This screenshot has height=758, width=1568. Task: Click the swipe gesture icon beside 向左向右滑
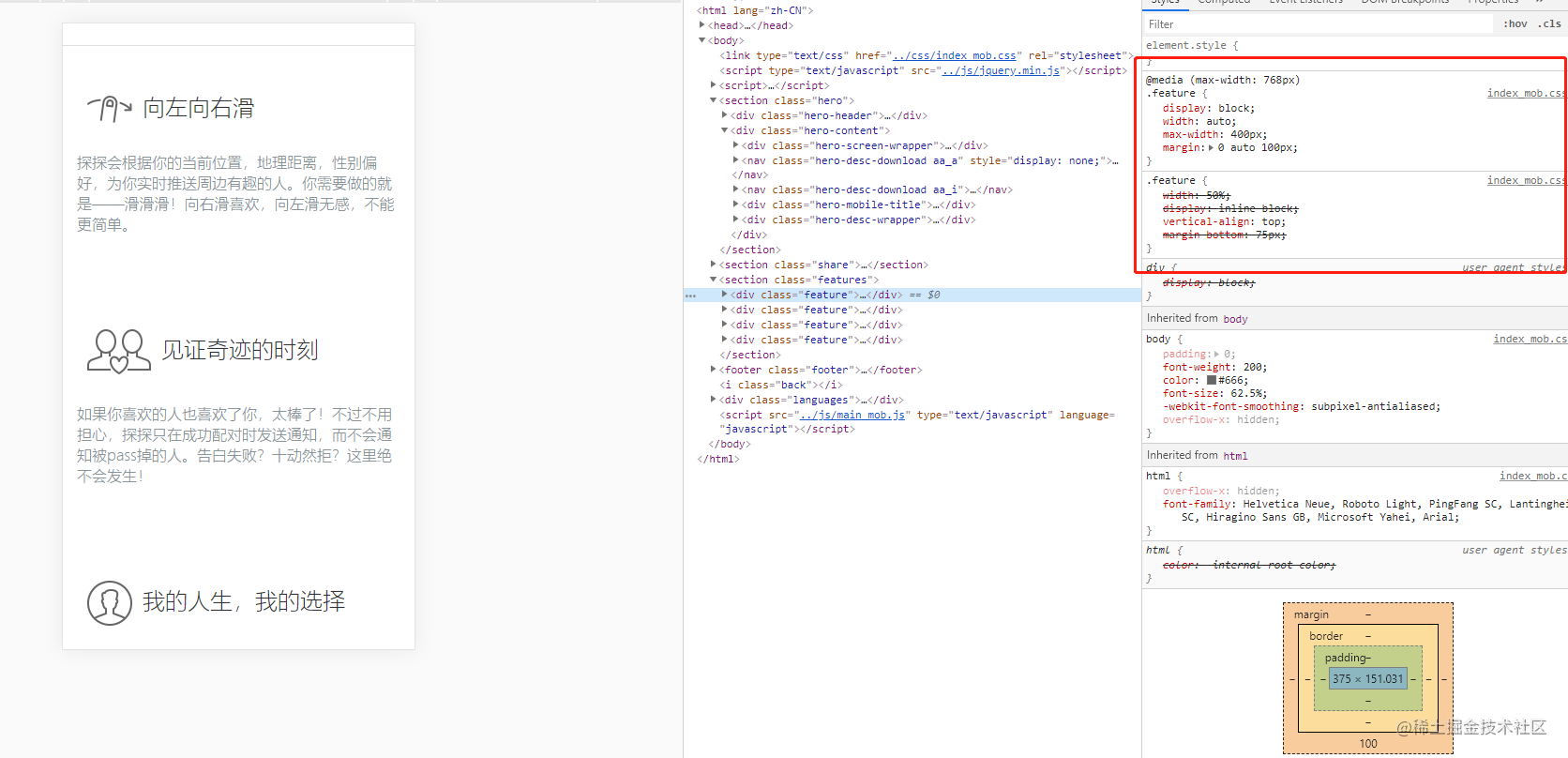[x=110, y=109]
